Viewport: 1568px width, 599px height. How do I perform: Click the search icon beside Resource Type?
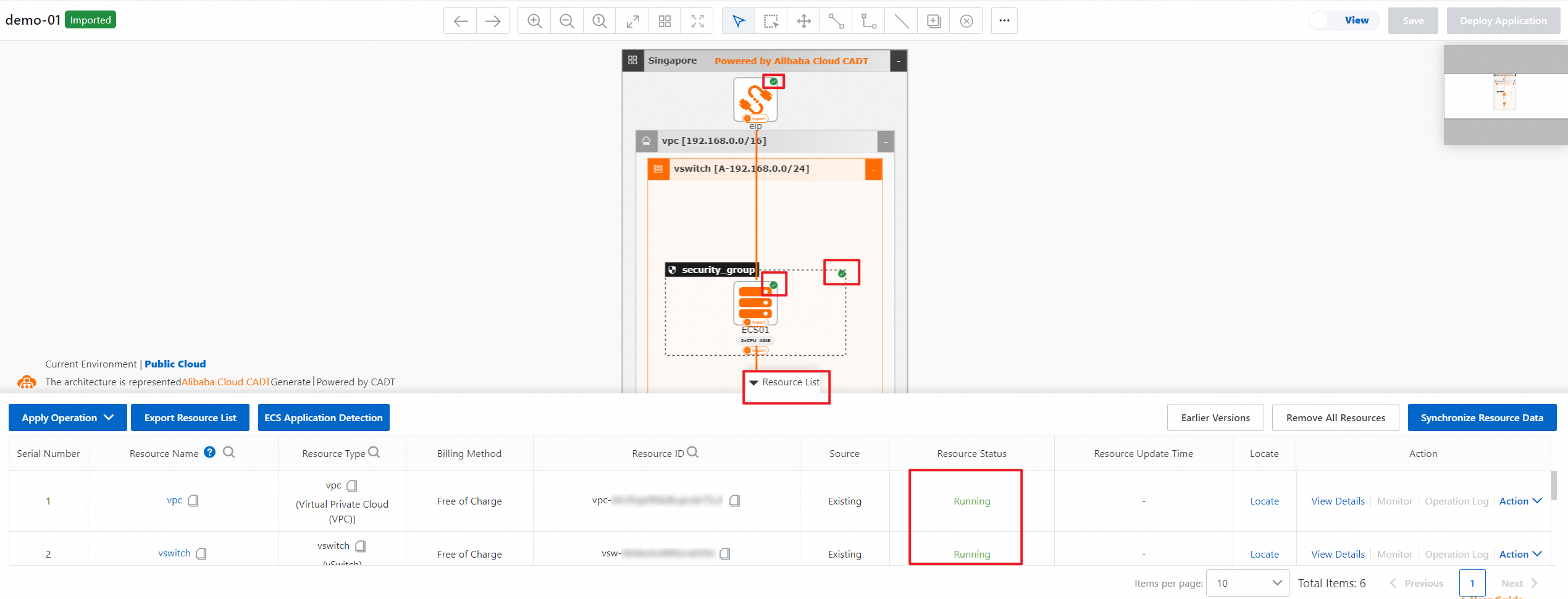(374, 452)
